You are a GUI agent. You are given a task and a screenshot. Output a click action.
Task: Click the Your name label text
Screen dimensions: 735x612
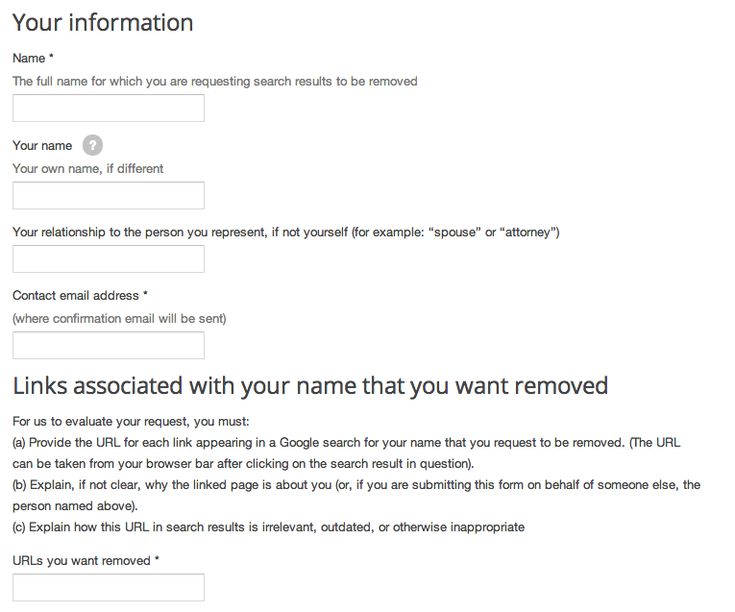(42, 146)
